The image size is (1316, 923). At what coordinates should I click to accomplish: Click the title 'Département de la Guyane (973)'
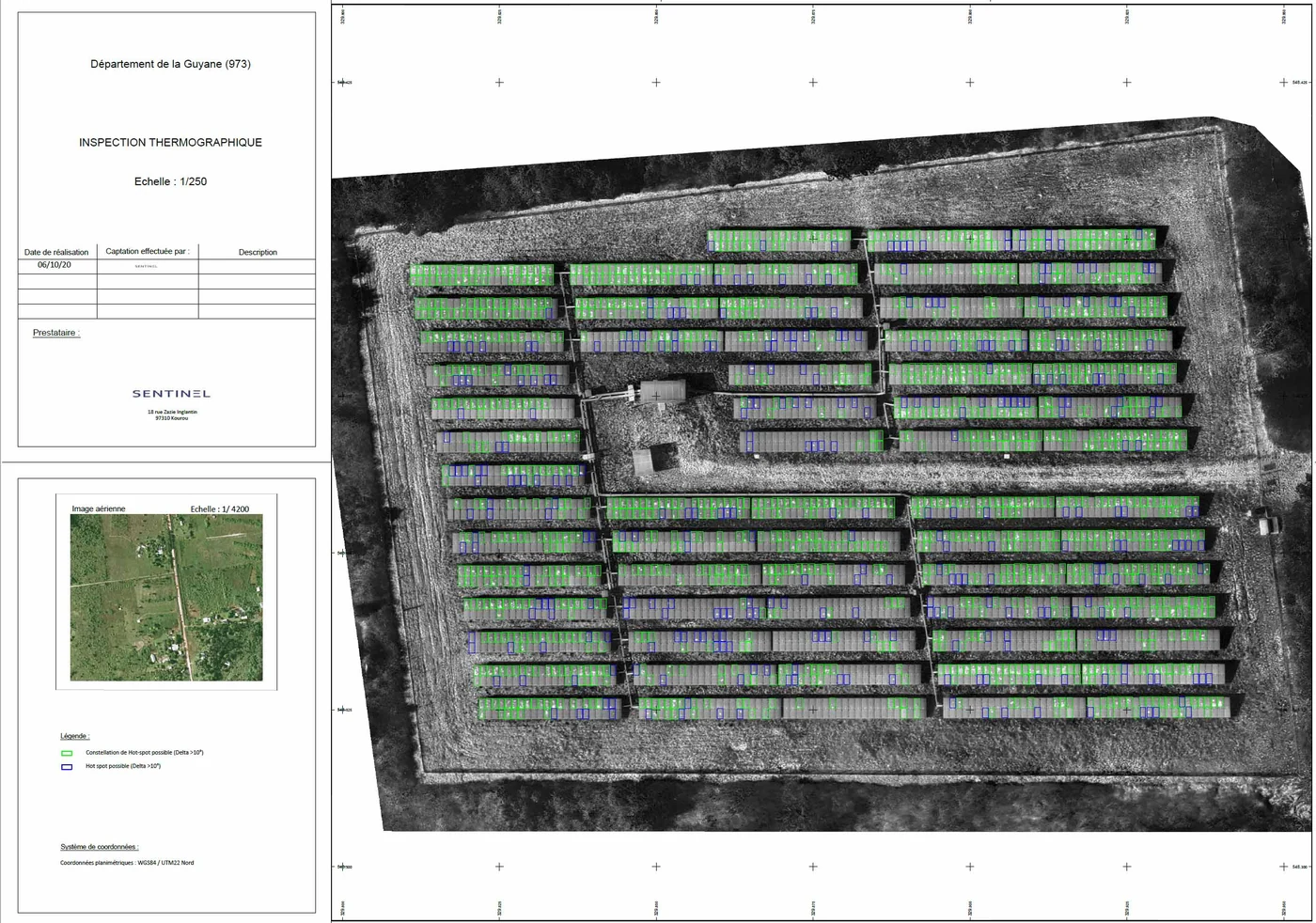[170, 64]
